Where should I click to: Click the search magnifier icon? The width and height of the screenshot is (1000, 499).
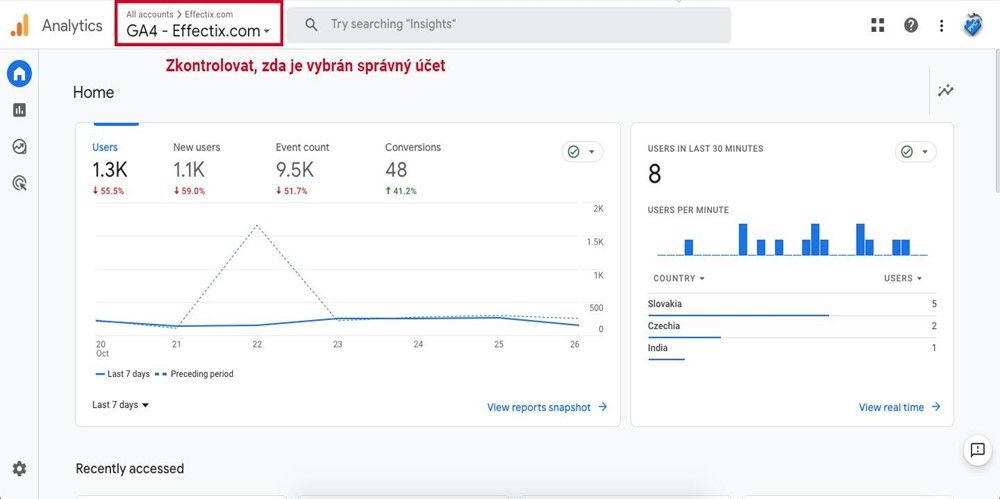click(x=311, y=25)
